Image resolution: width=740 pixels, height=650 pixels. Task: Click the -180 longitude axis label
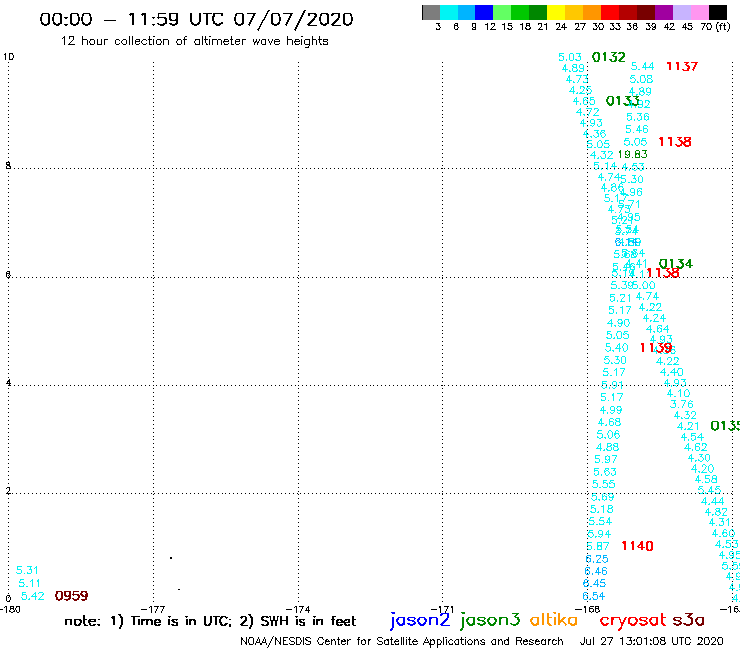click(10, 609)
